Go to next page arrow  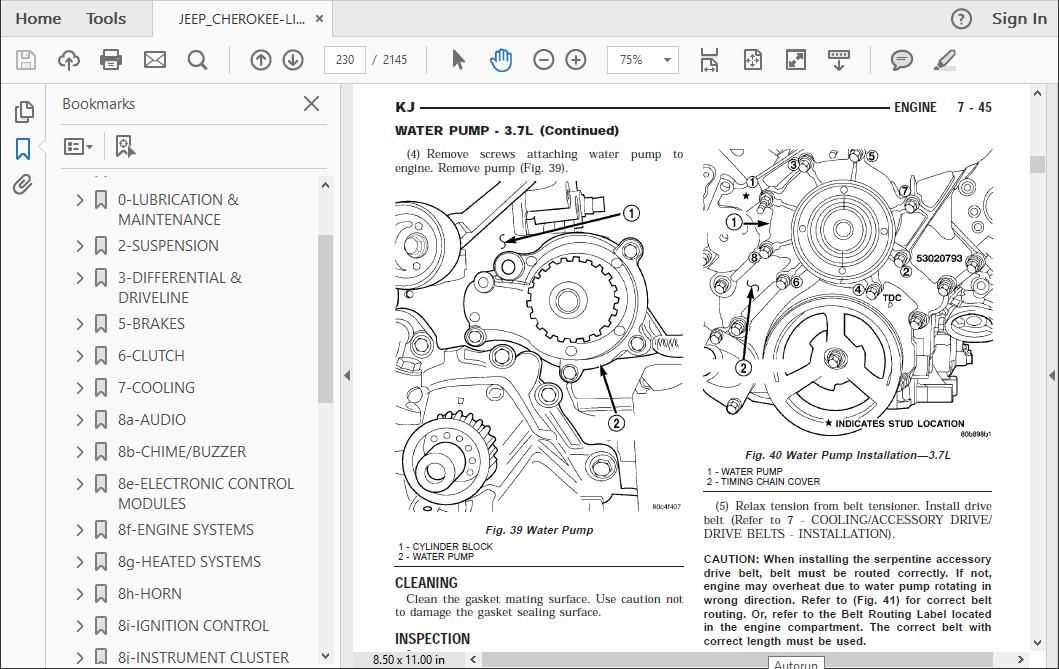click(x=293, y=60)
